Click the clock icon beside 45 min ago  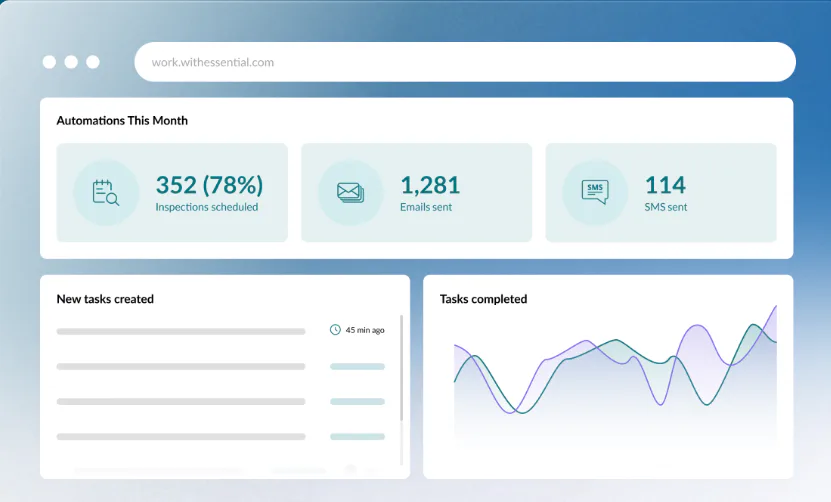tap(335, 330)
